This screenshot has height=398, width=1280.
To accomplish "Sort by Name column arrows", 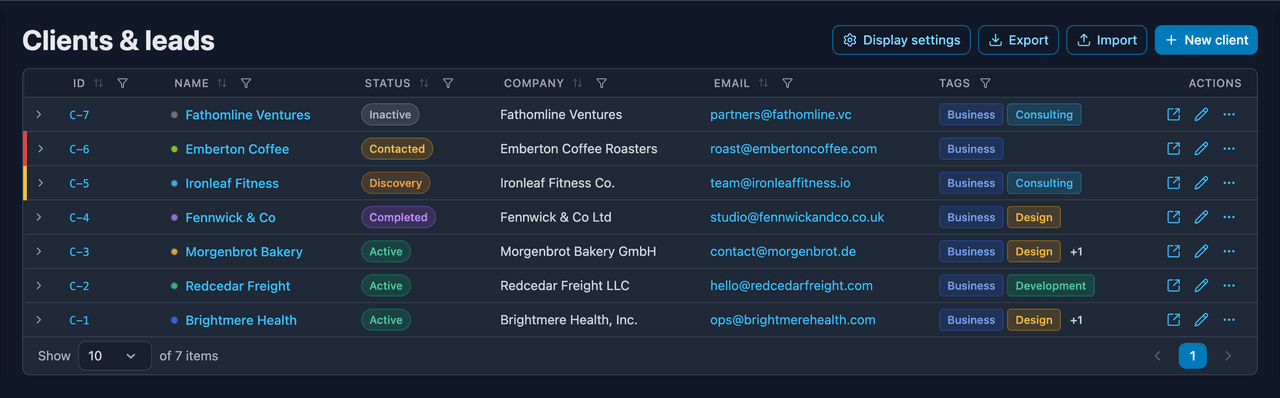I will 222,84.
